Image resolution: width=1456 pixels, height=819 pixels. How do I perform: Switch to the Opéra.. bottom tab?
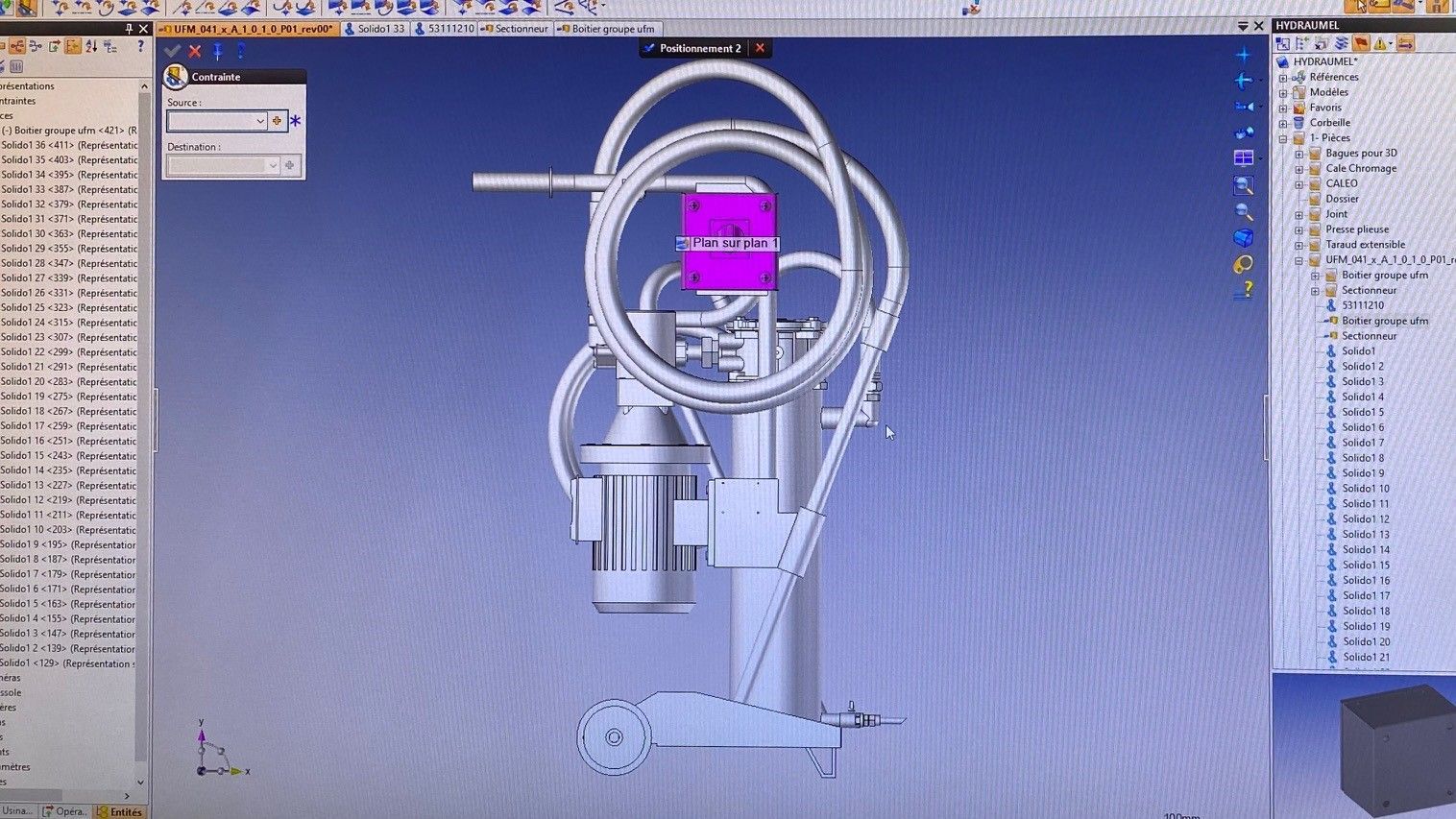click(65, 812)
